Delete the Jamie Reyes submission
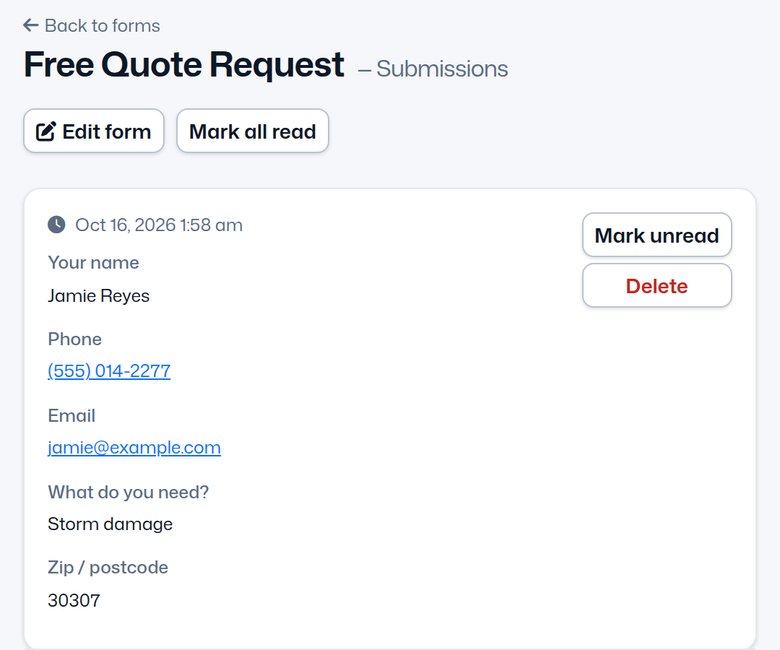 click(x=657, y=286)
